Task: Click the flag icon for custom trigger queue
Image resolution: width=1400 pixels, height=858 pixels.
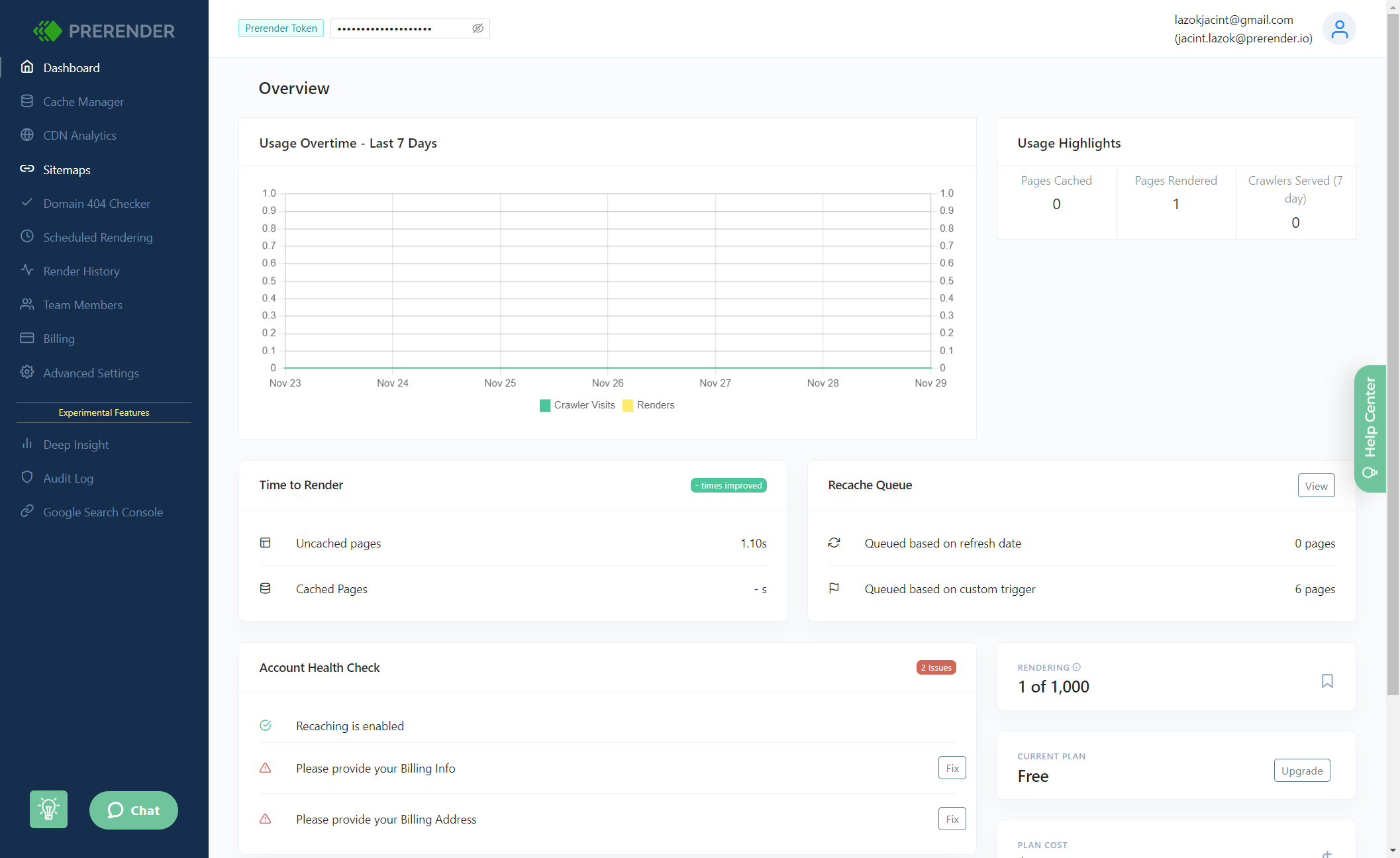Action: (x=834, y=588)
